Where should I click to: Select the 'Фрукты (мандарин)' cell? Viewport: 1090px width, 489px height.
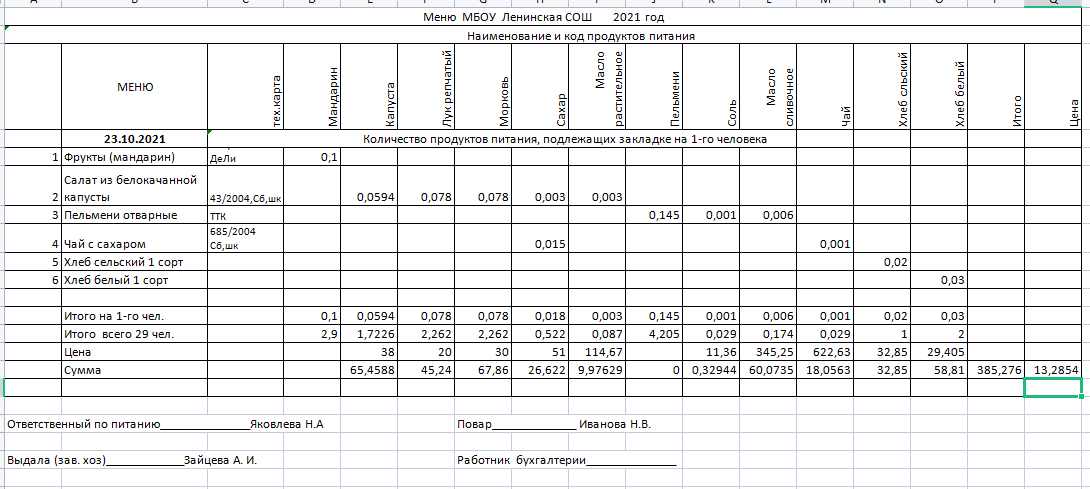coord(119,157)
